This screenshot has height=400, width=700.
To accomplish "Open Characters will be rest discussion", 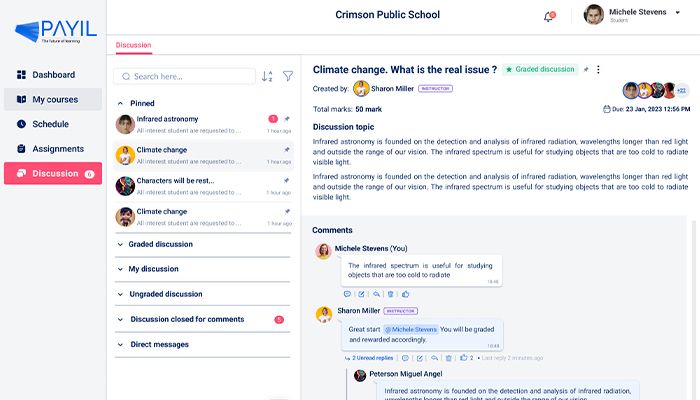I will tap(204, 186).
